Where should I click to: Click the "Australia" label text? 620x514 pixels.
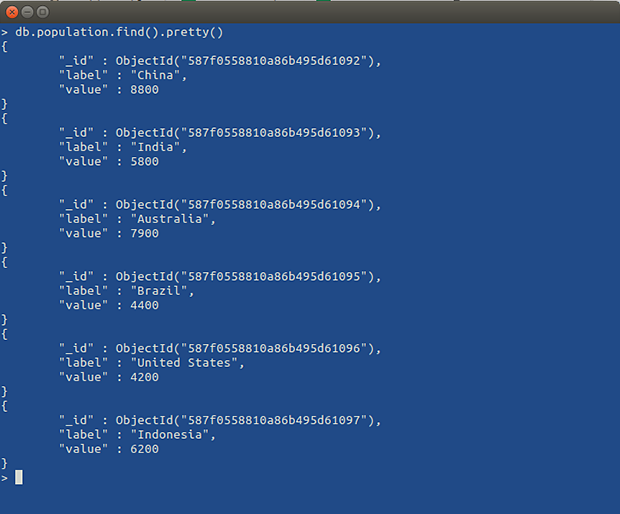pos(173,219)
